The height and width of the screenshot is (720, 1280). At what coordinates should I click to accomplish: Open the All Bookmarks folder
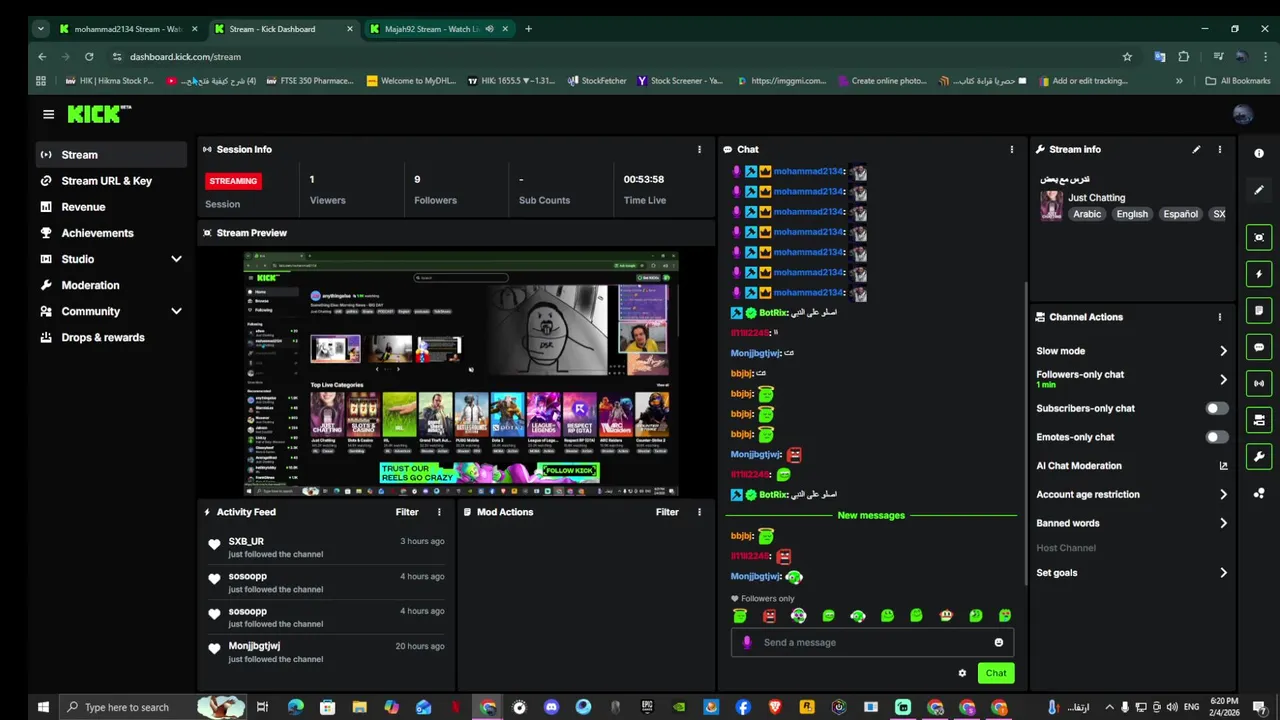1238,81
